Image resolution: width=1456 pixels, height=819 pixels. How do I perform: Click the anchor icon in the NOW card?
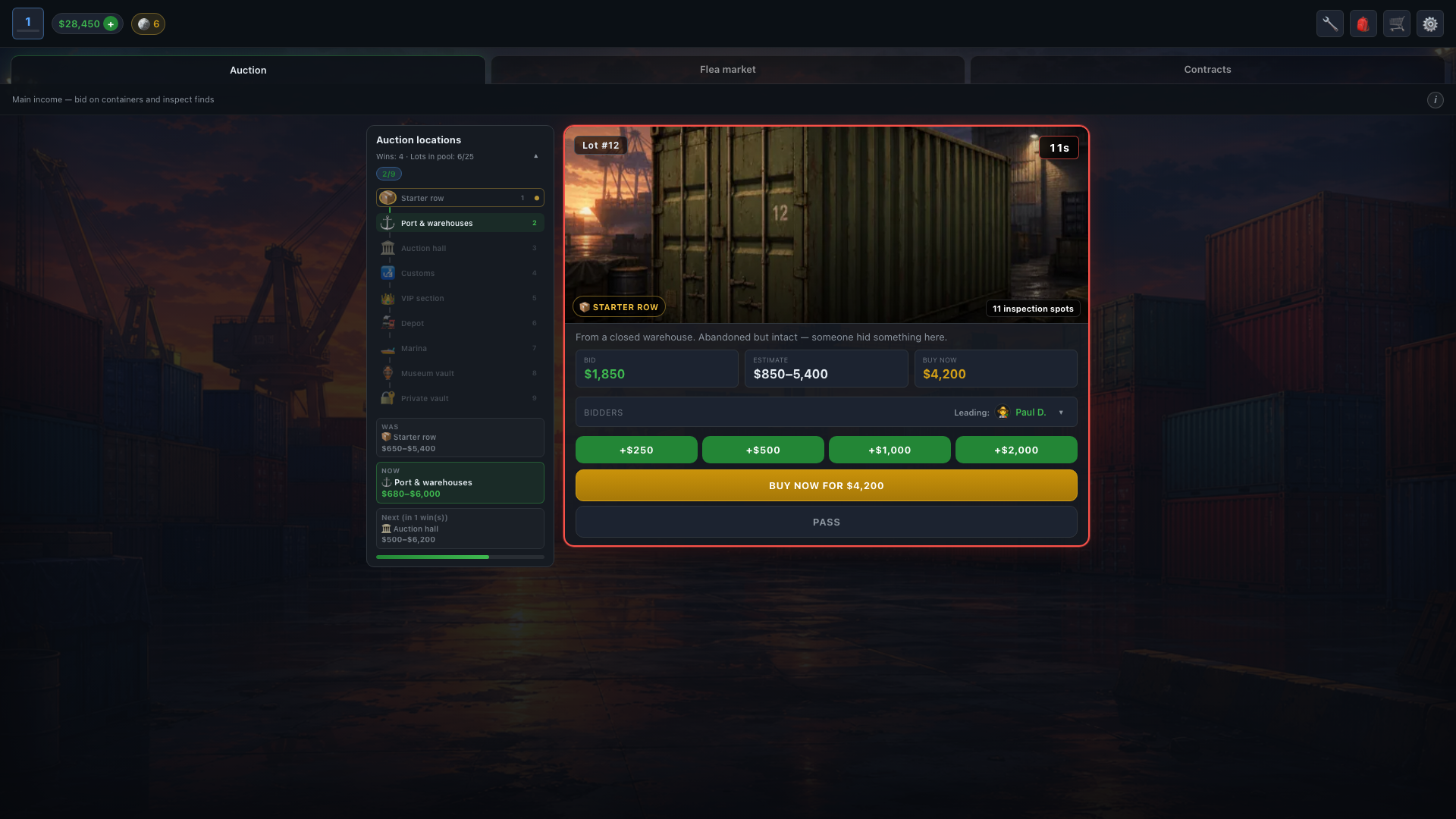pos(386,482)
